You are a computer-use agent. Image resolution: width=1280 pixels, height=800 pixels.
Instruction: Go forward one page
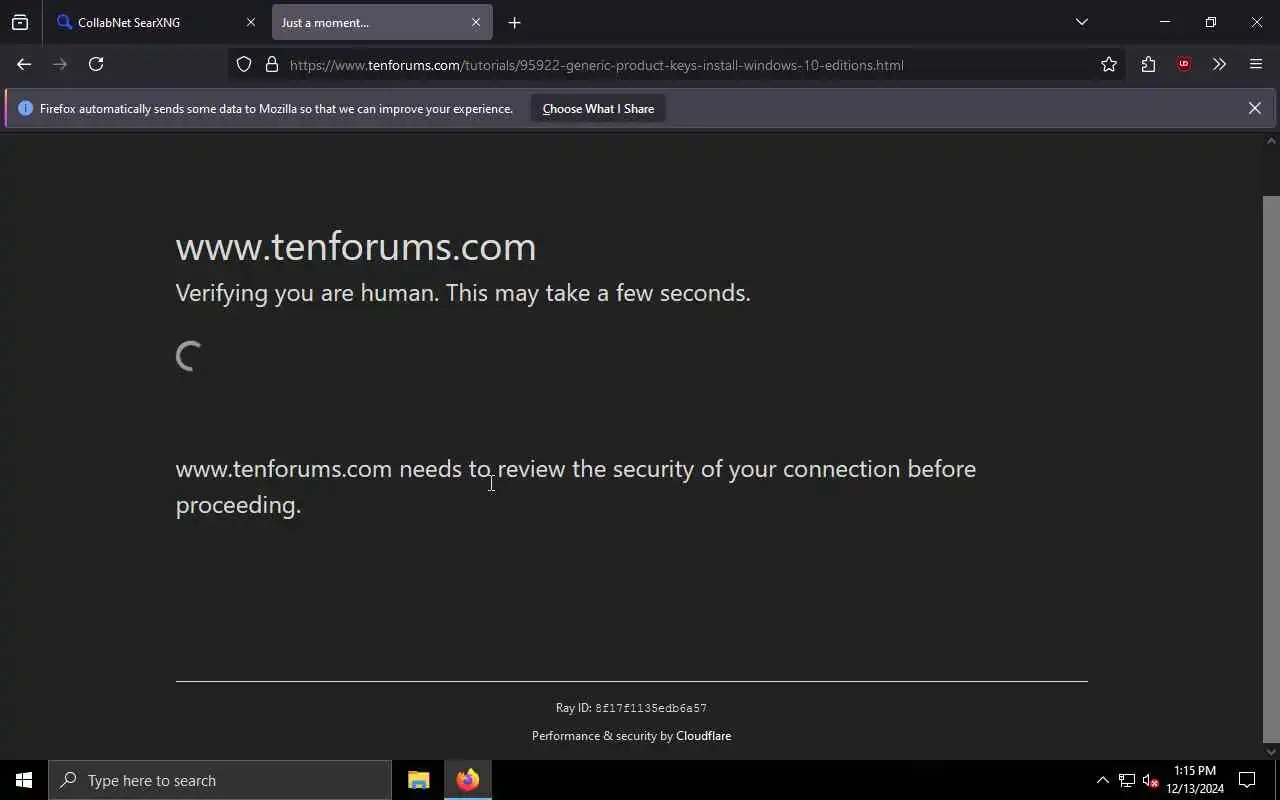point(60,64)
